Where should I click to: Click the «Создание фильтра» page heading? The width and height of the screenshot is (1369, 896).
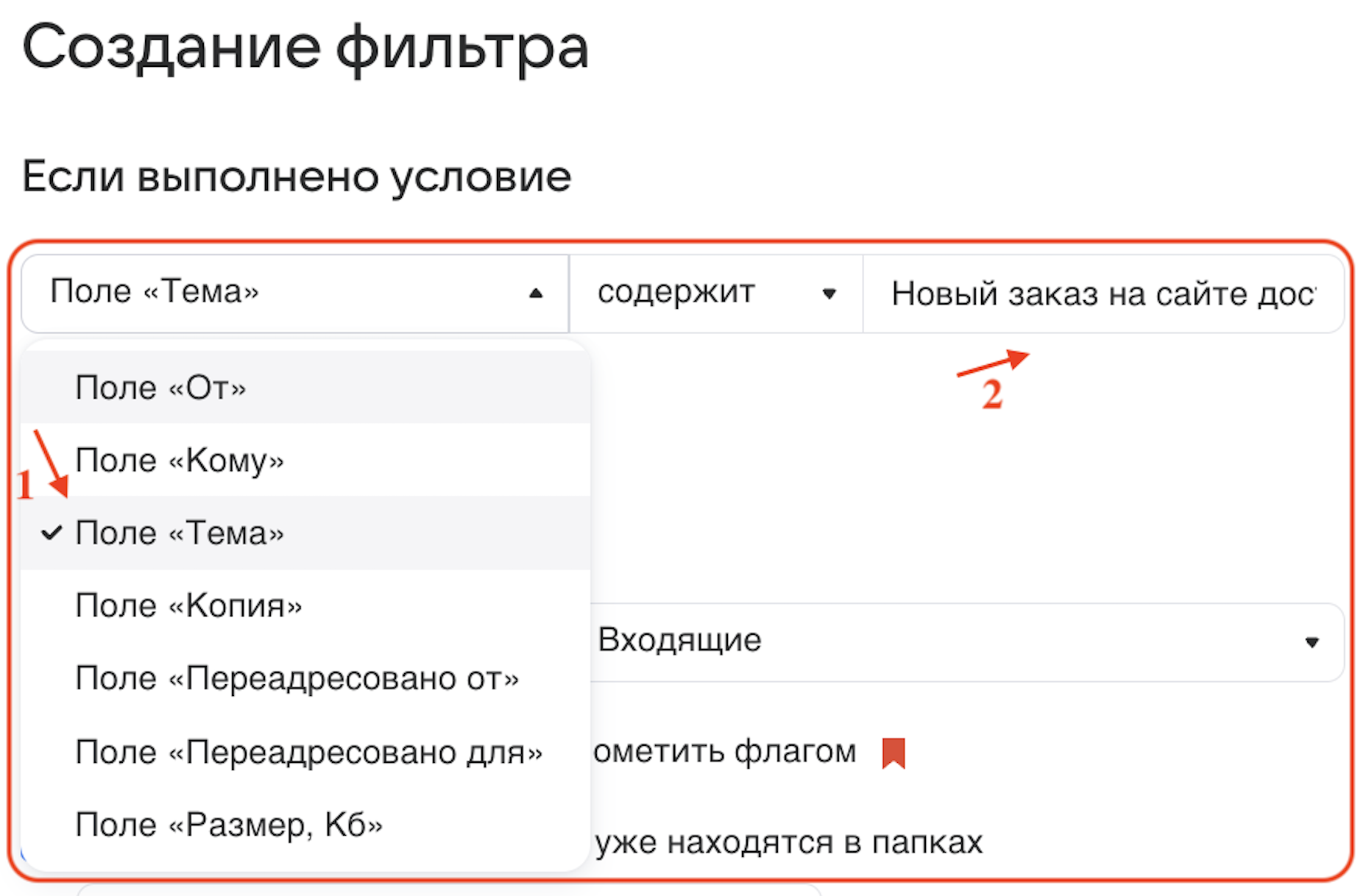click(x=305, y=48)
